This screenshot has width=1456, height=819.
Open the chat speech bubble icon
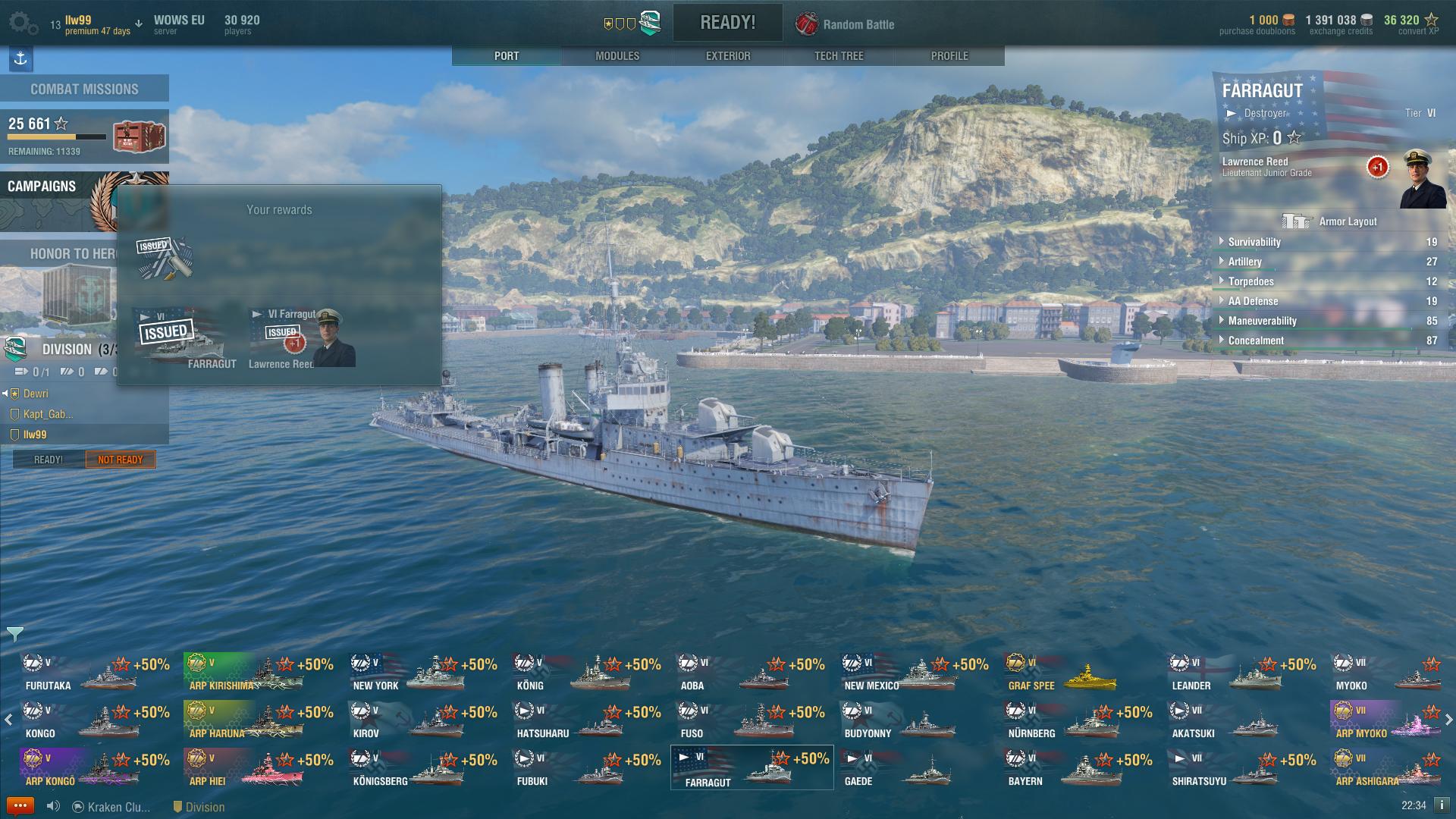tap(20, 806)
